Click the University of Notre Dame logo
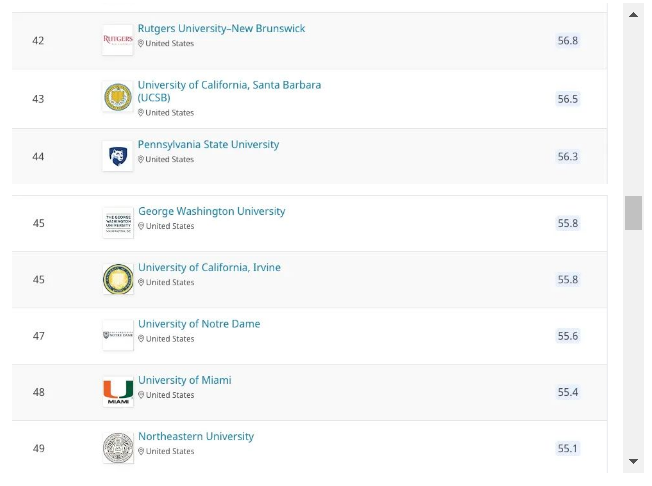Screen dimensions: 652x486 (118, 335)
